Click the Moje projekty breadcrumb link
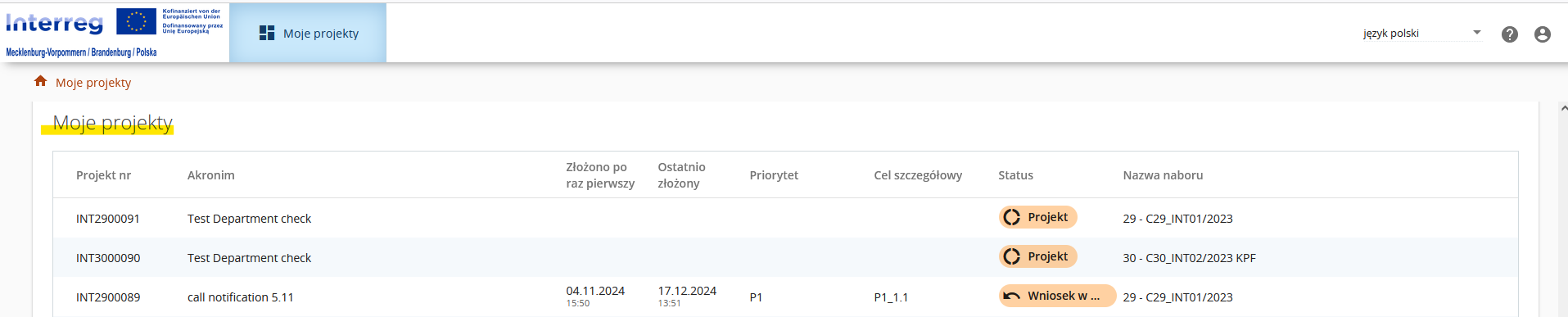This screenshot has height=317, width=1568. coord(93,82)
